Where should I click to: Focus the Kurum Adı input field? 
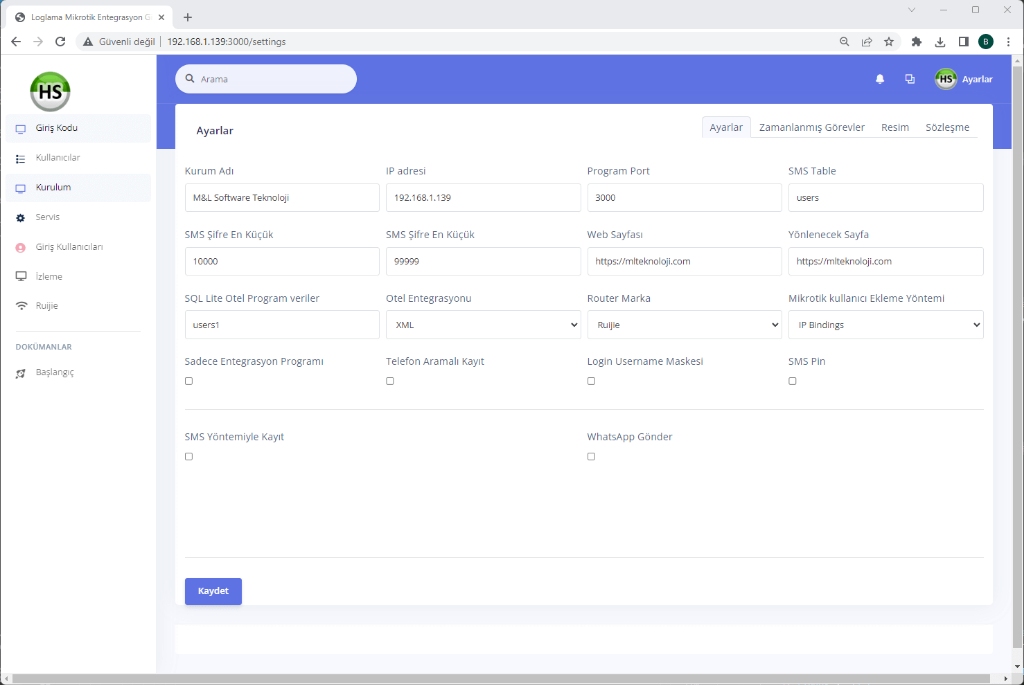tap(282, 198)
